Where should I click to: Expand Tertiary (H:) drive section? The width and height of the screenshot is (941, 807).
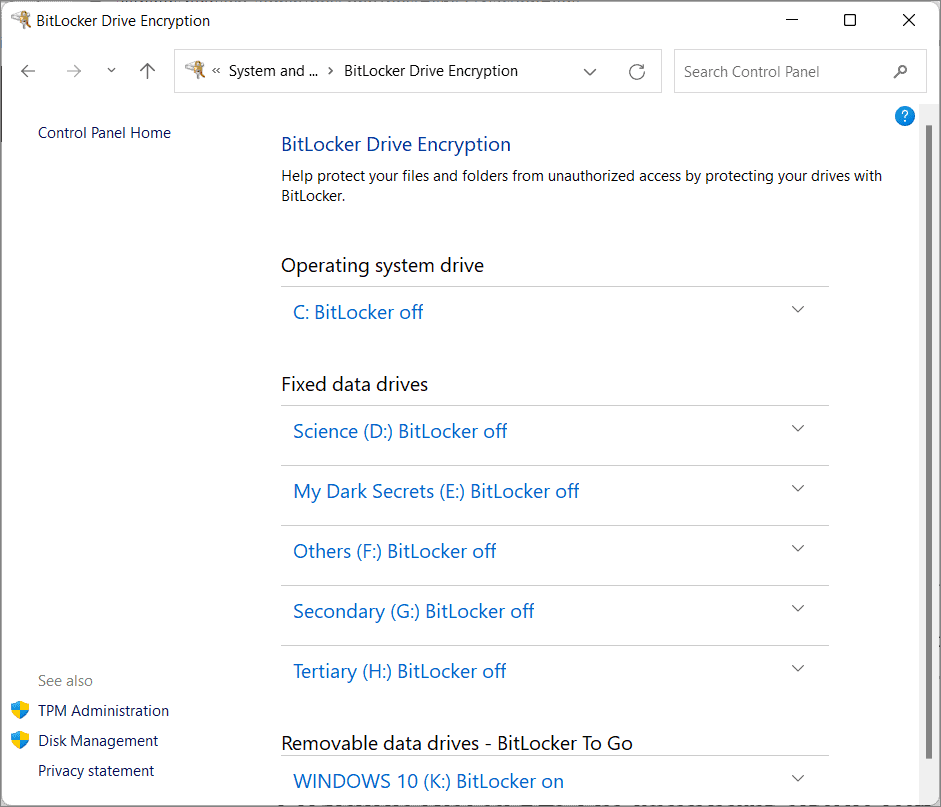797,668
